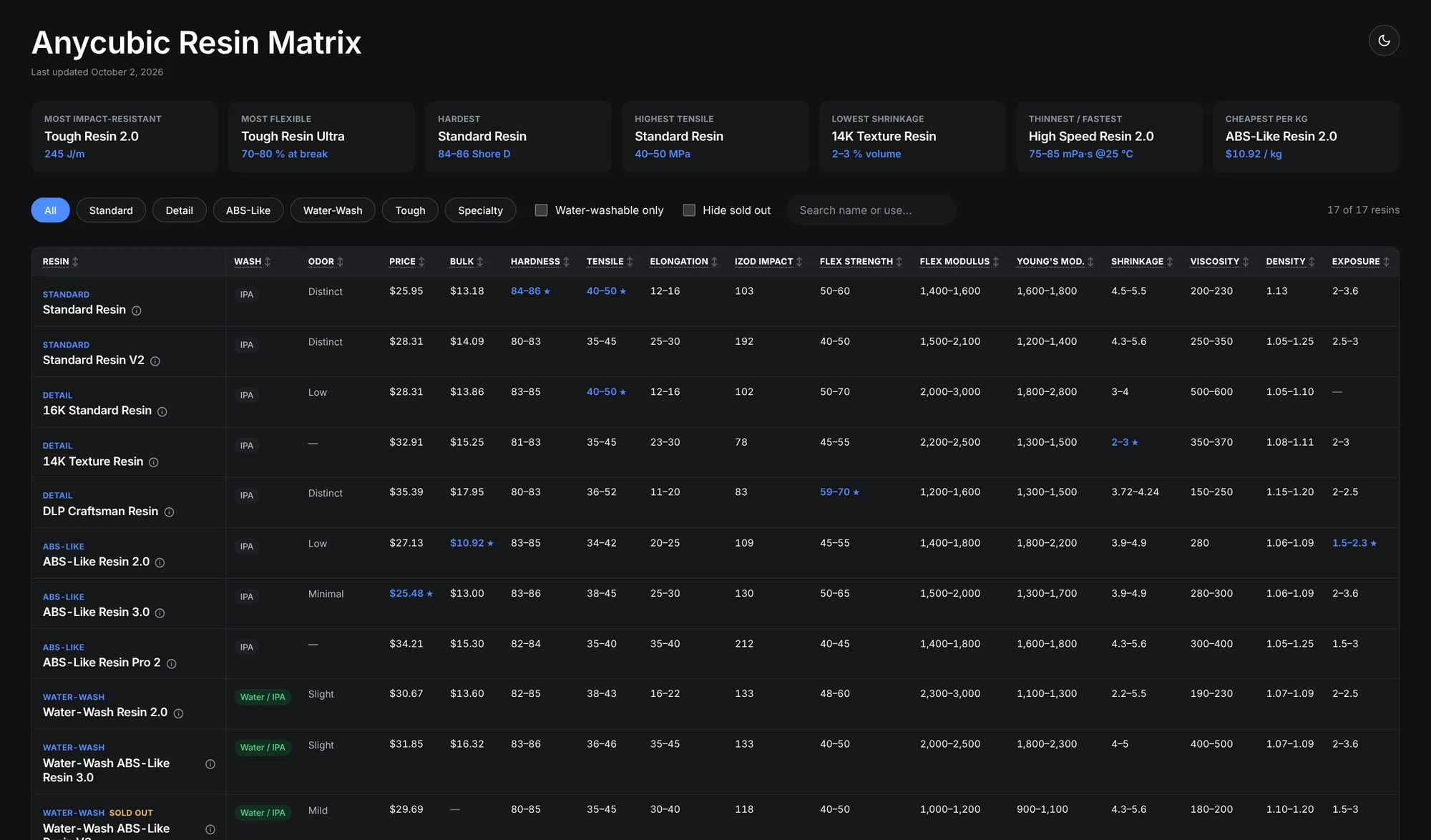
Task: Sort table by the HARDNESS column
Action: coord(540,262)
